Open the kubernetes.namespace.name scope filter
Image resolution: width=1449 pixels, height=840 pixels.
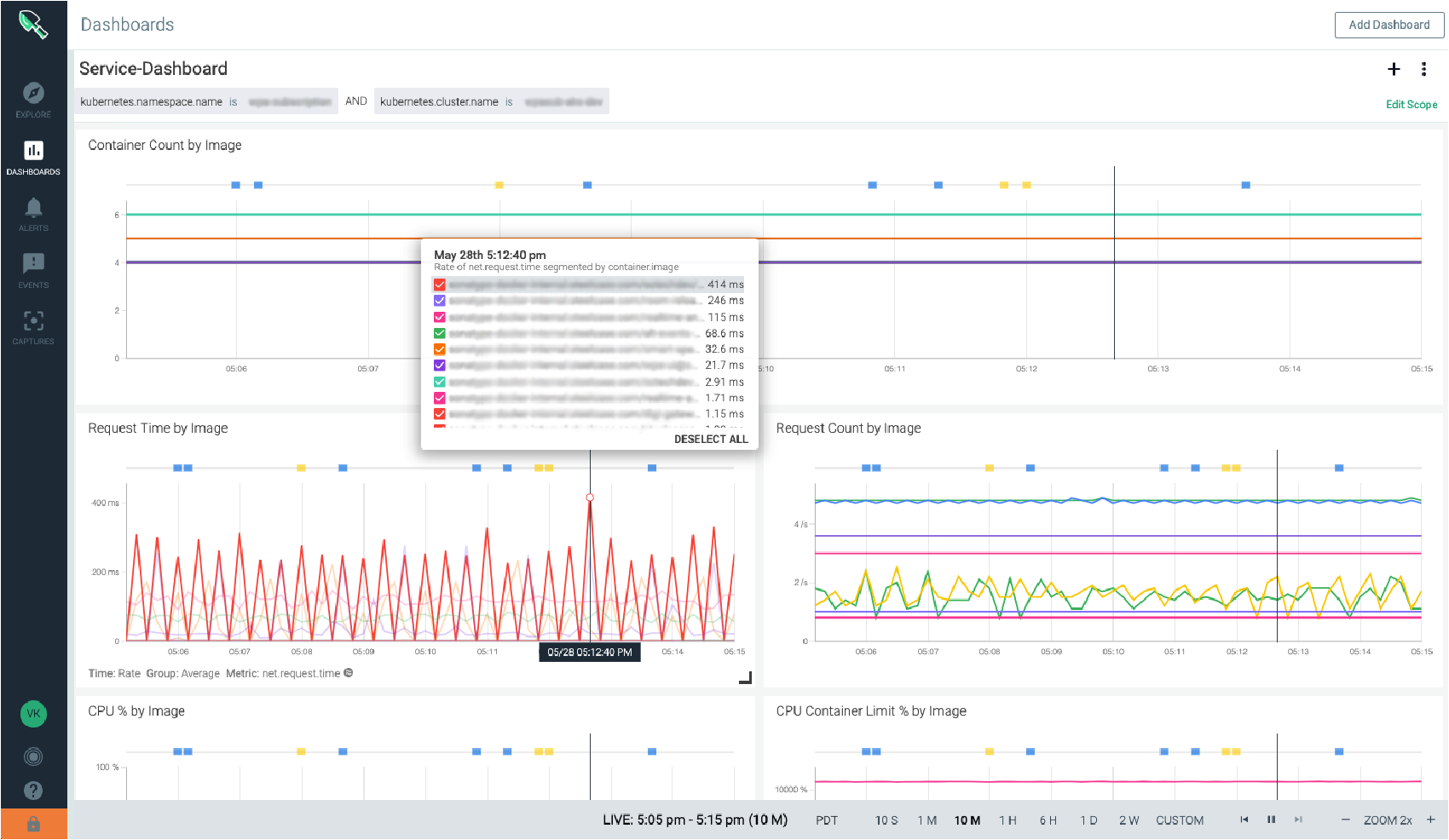tap(205, 101)
